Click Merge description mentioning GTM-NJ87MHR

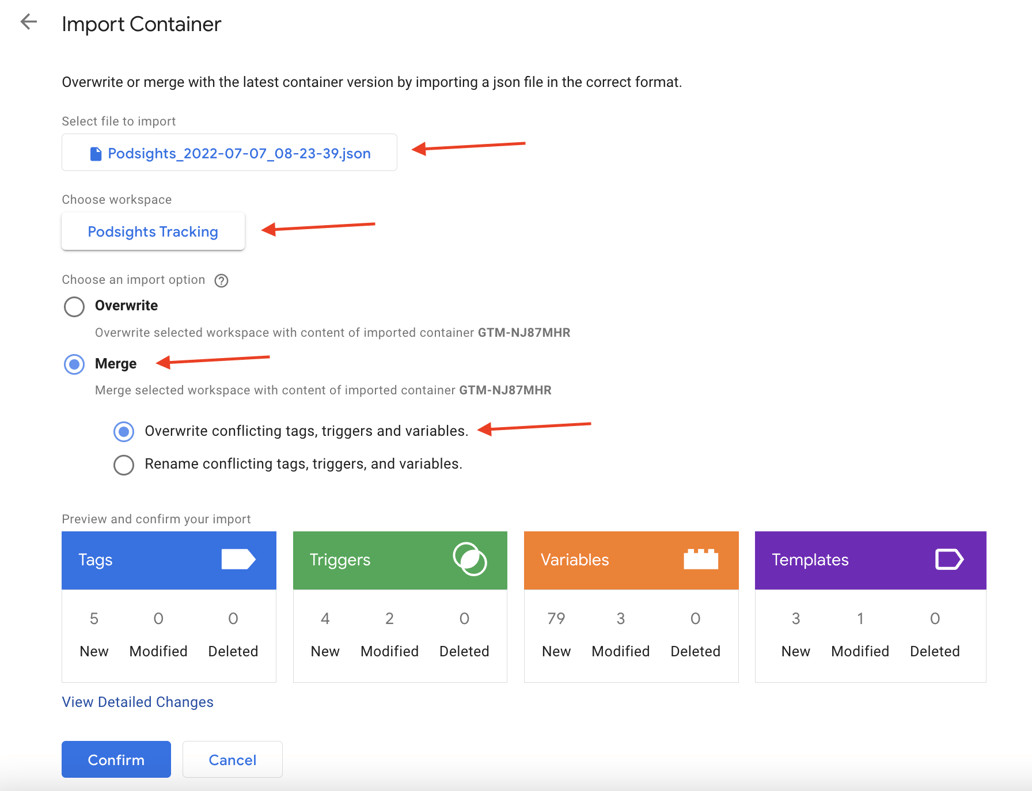(323, 390)
